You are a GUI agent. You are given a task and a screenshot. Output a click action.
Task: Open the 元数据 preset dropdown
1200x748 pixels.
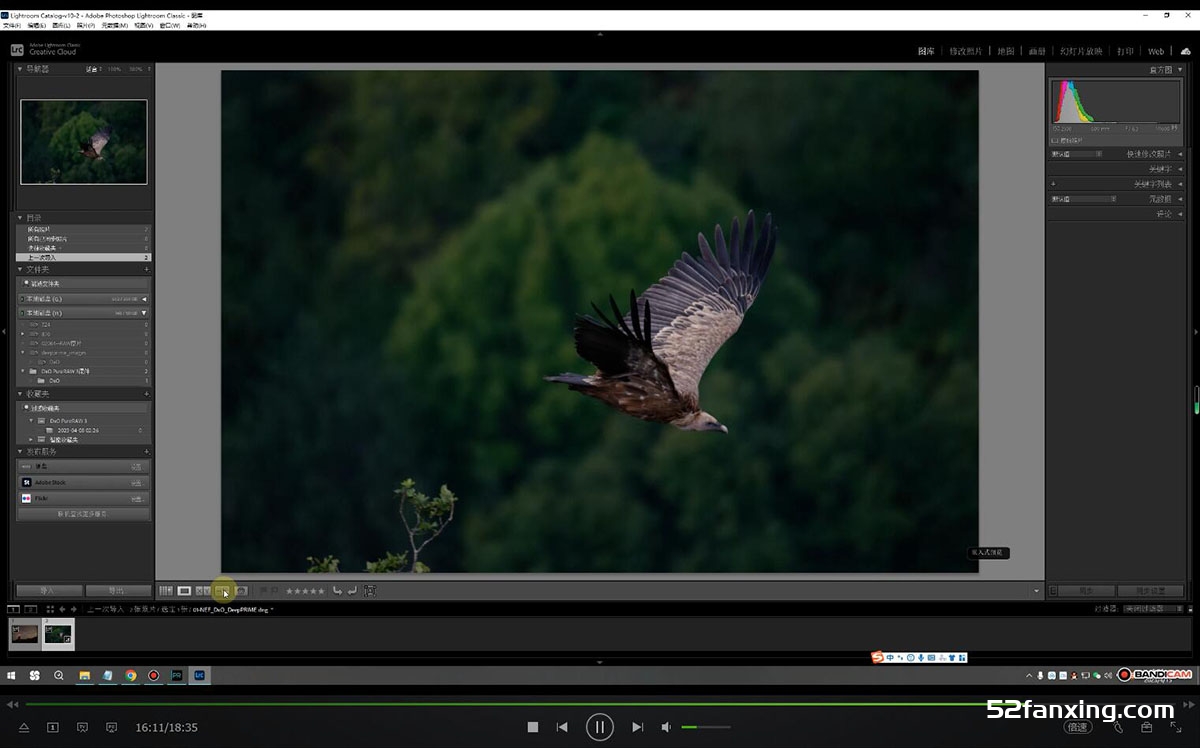(1082, 199)
